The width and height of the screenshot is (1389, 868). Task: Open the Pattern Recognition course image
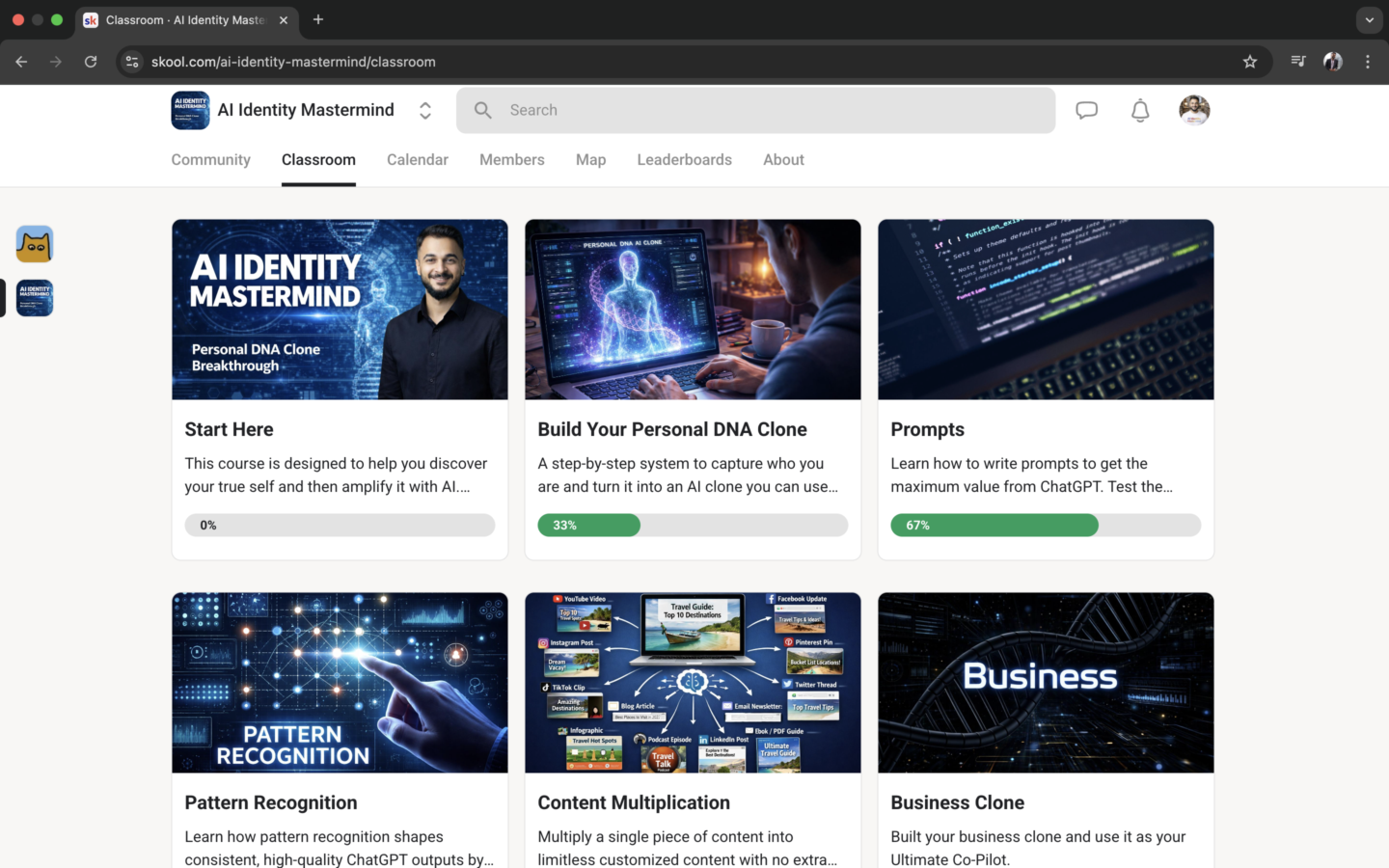pos(340,683)
